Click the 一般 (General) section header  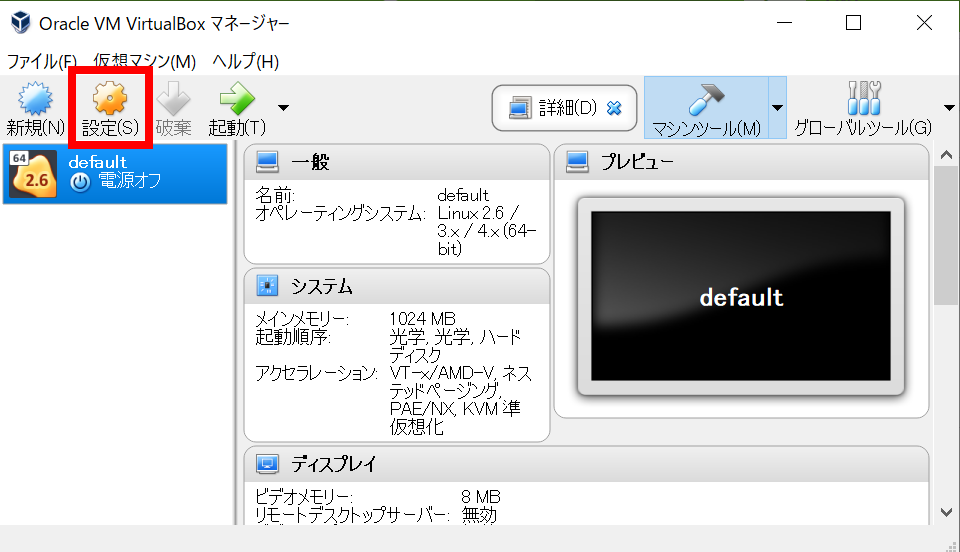[397, 162]
